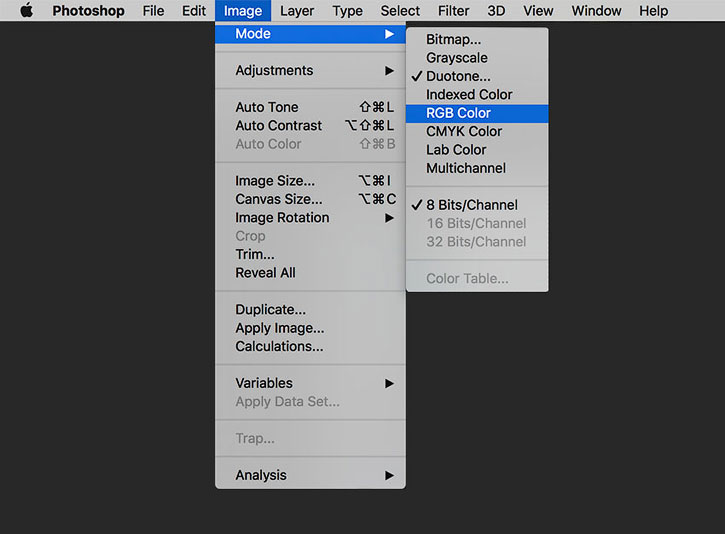Expand the Image Rotation submenu
The image size is (725, 534).
pos(310,218)
